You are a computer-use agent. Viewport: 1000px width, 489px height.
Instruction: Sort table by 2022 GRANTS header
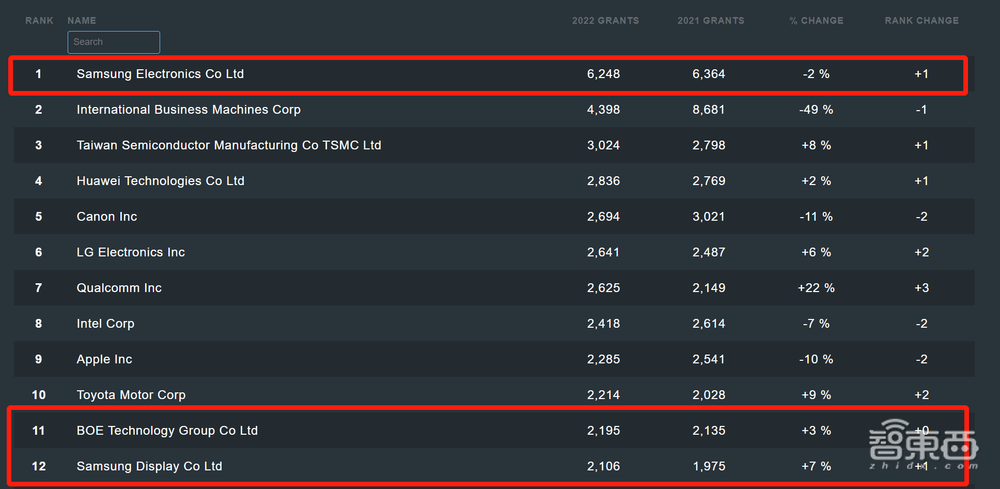click(x=605, y=20)
